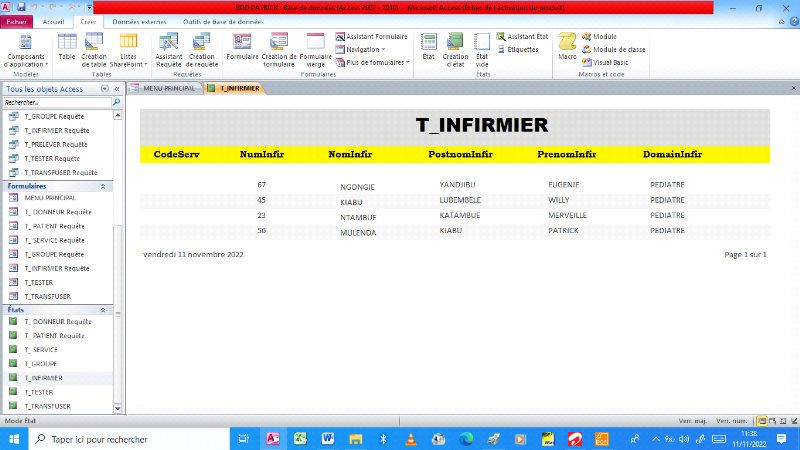Click the DomainInfir column header
The image size is (800, 450).
click(672, 154)
